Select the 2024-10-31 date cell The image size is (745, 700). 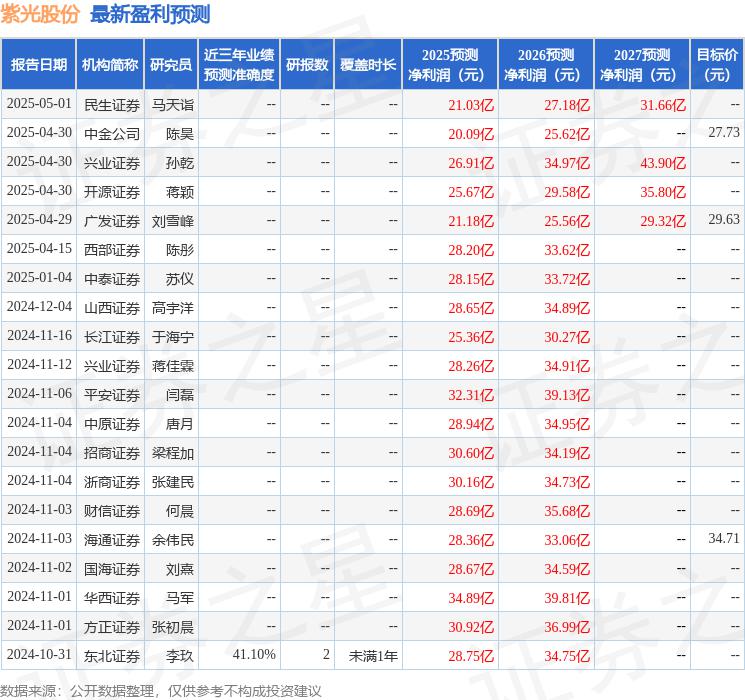(x=39, y=654)
